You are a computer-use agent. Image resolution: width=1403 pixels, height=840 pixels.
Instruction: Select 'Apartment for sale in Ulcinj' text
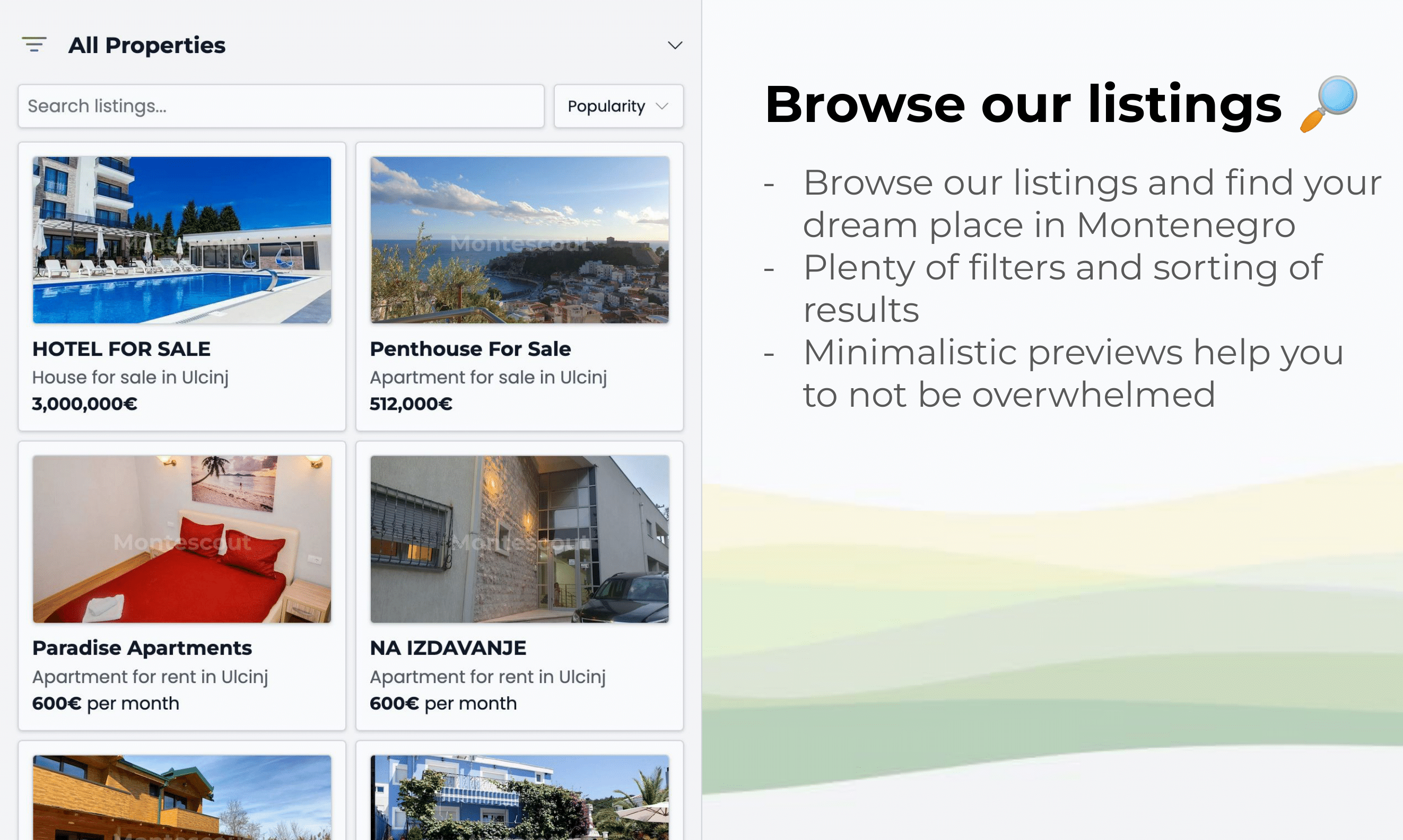(x=488, y=377)
